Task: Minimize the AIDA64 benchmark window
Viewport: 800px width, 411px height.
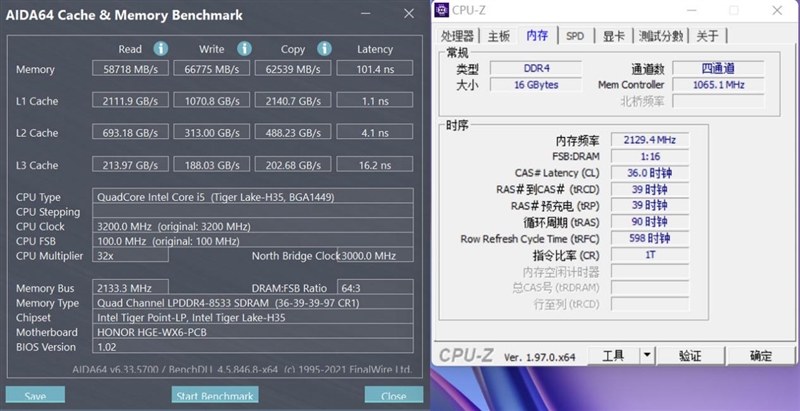Action: (365, 14)
